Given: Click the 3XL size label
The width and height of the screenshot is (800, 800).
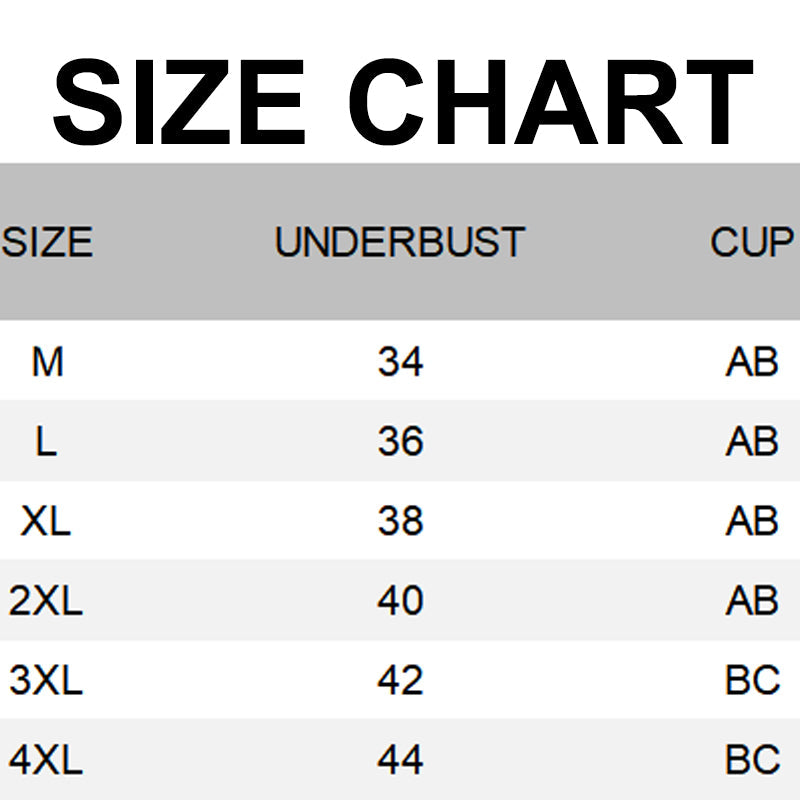Looking at the screenshot, I should coord(46,681).
